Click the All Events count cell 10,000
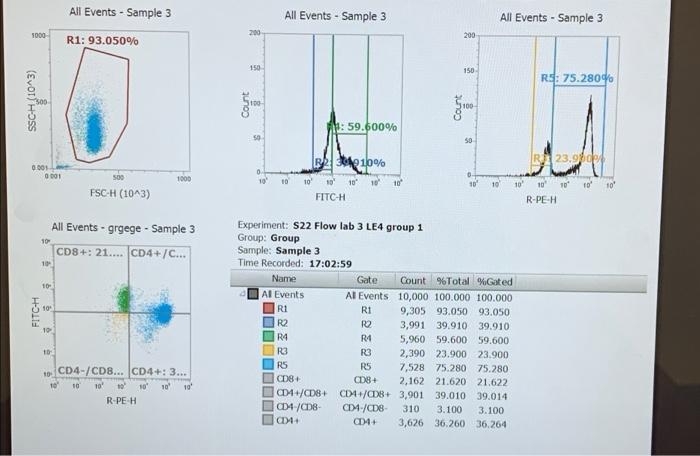700x456 pixels. coord(413,297)
